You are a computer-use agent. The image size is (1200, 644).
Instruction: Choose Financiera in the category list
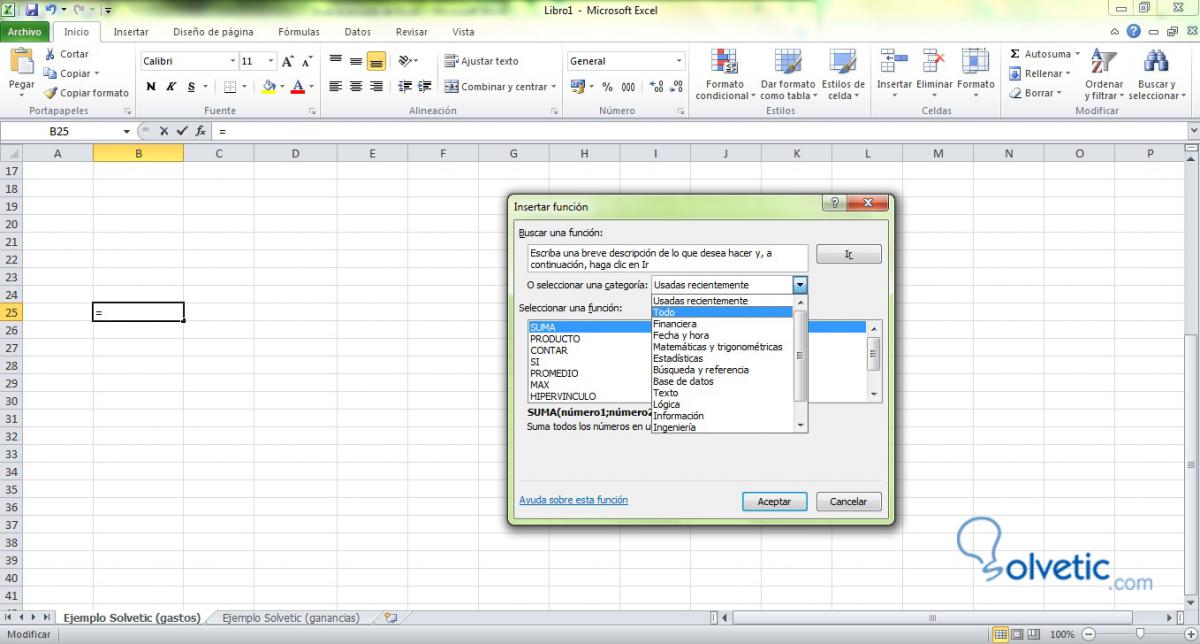pyautogui.click(x=721, y=324)
